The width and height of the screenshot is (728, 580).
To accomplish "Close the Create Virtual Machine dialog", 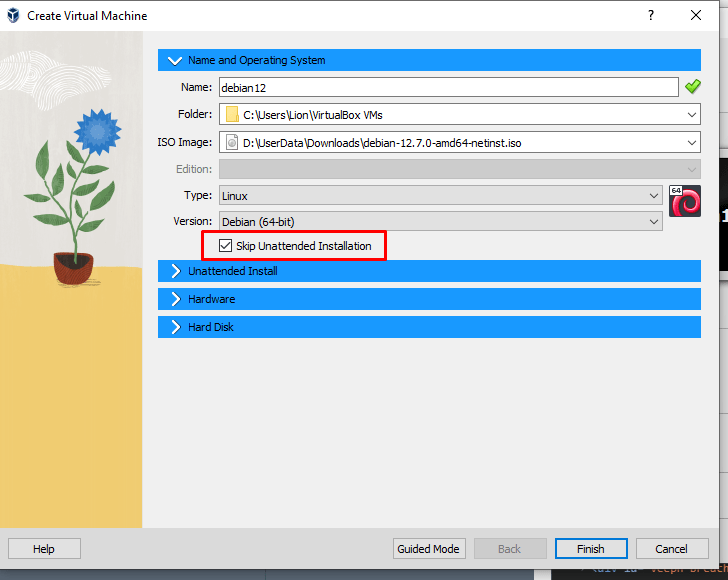I will pyautogui.click(x=696, y=15).
